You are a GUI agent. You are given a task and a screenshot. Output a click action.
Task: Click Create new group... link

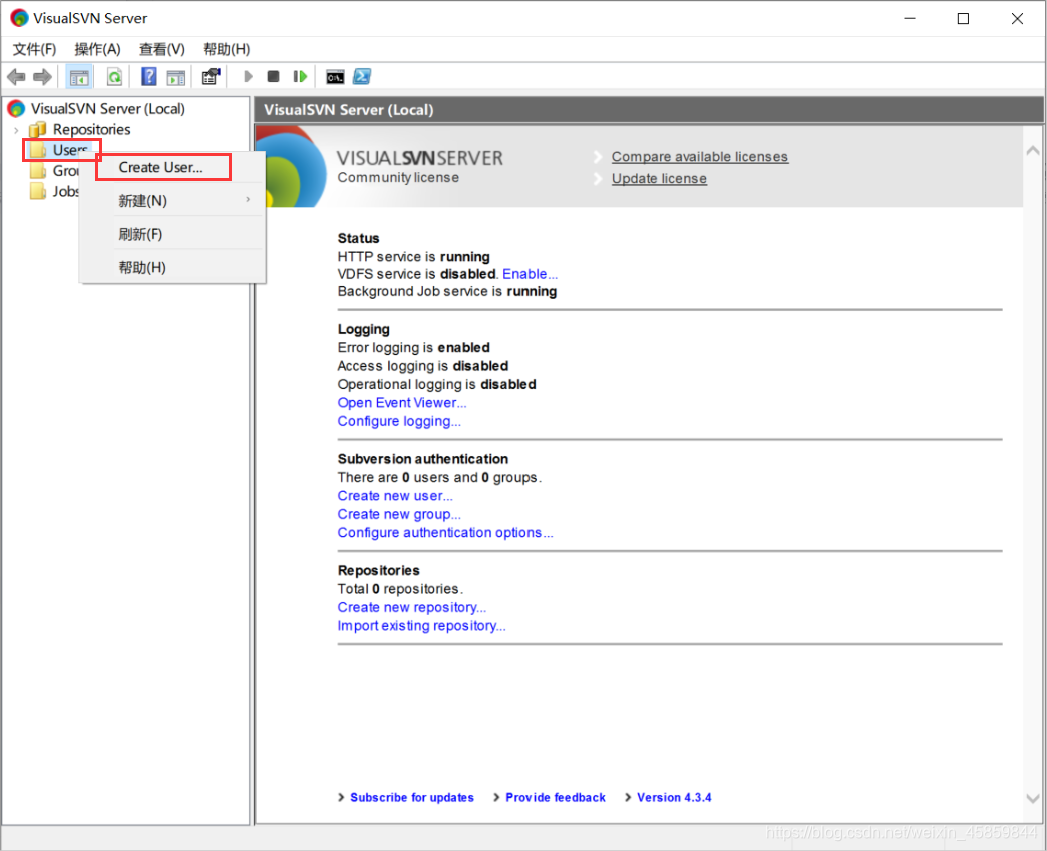tap(399, 514)
